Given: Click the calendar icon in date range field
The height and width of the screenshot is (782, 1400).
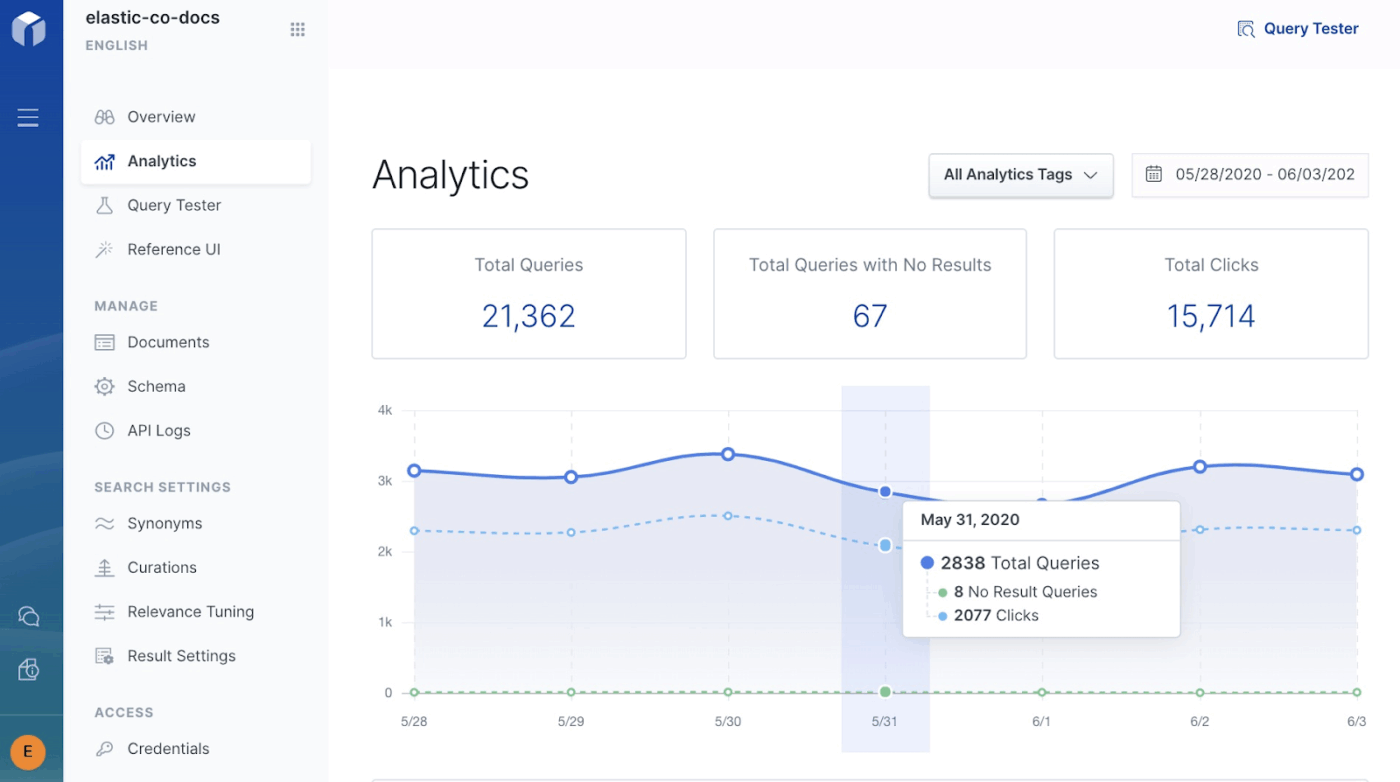Looking at the screenshot, I should [1153, 174].
